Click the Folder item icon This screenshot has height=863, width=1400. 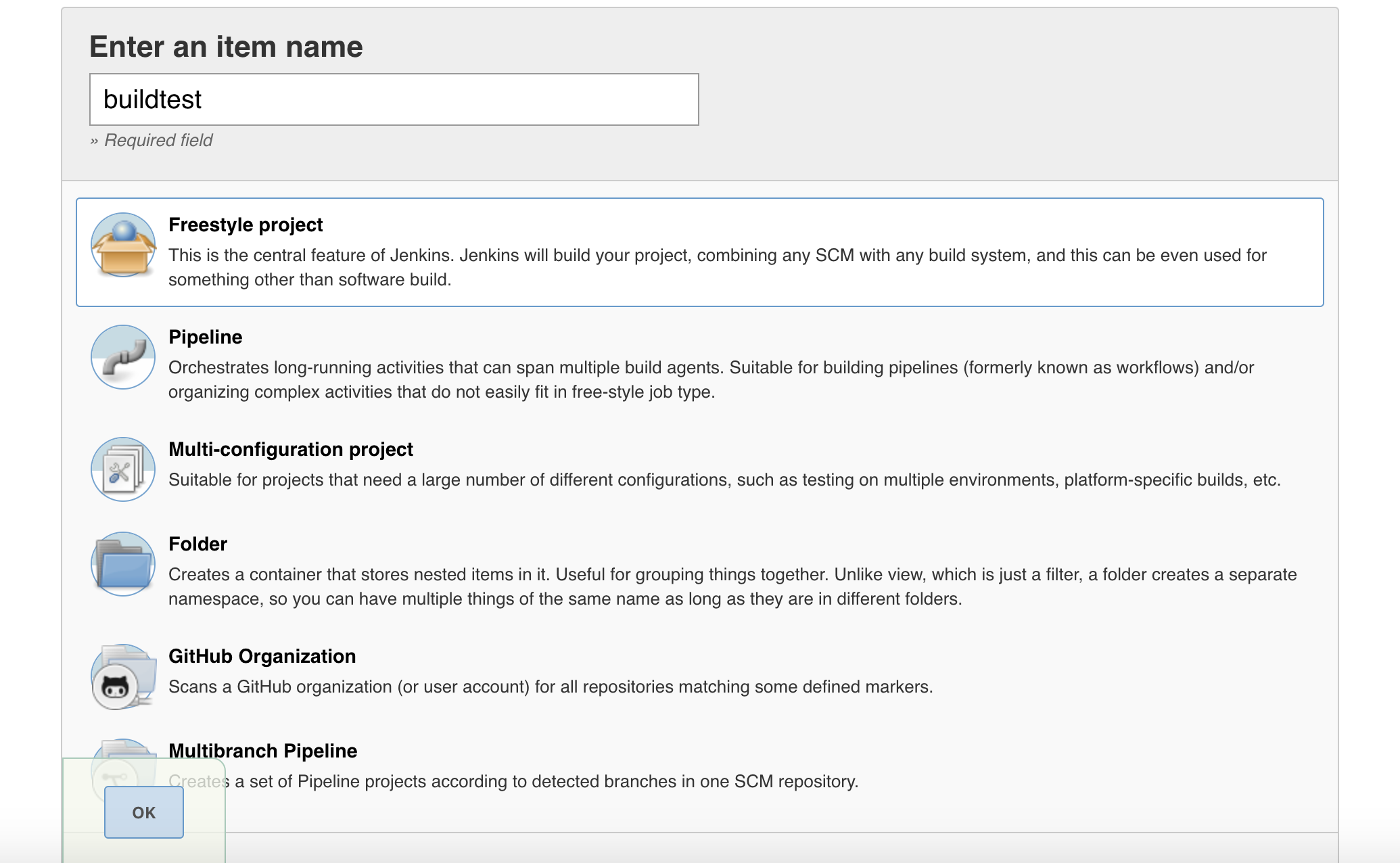pyautogui.click(x=123, y=564)
